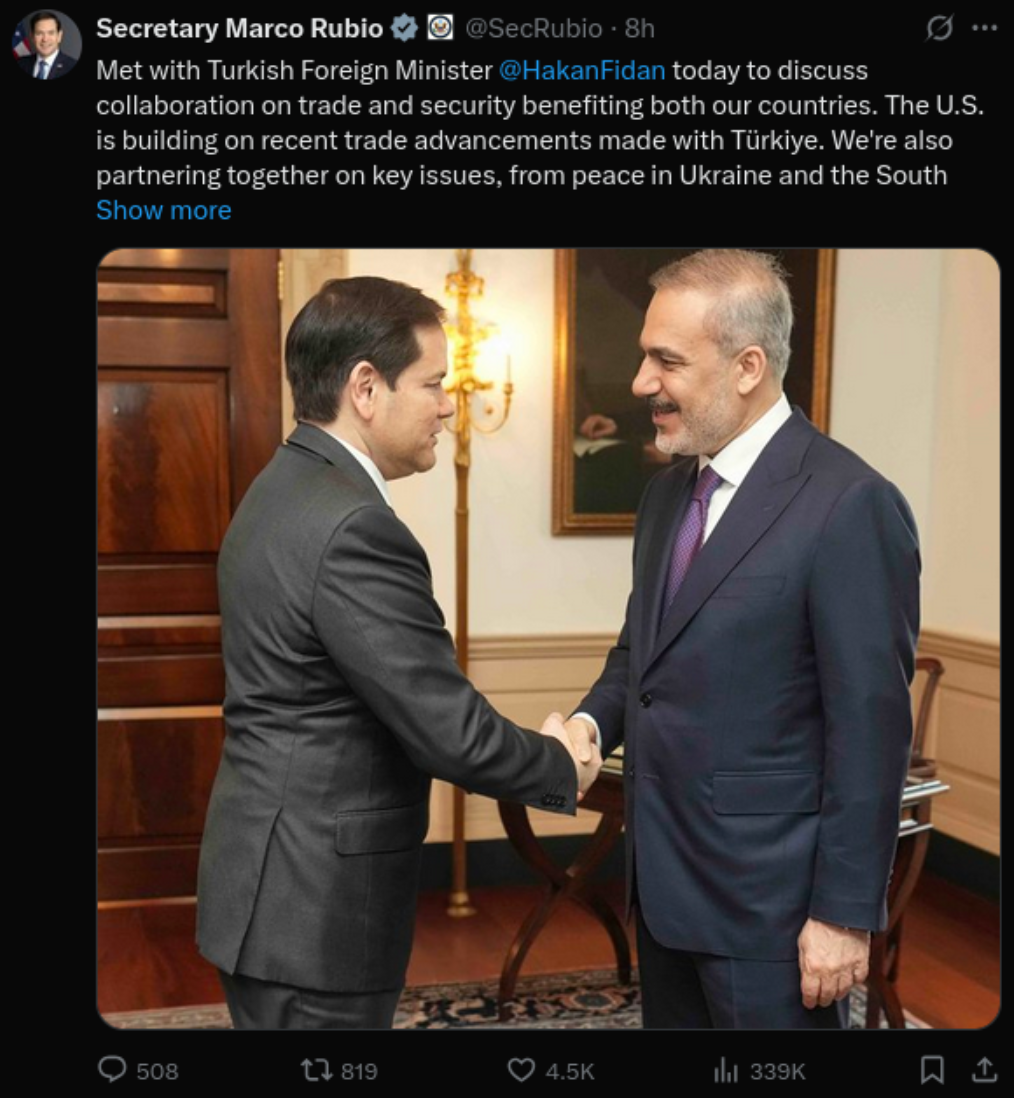Click the 339K views count
Image resolution: width=1014 pixels, height=1098 pixels.
pyautogui.click(x=777, y=1071)
